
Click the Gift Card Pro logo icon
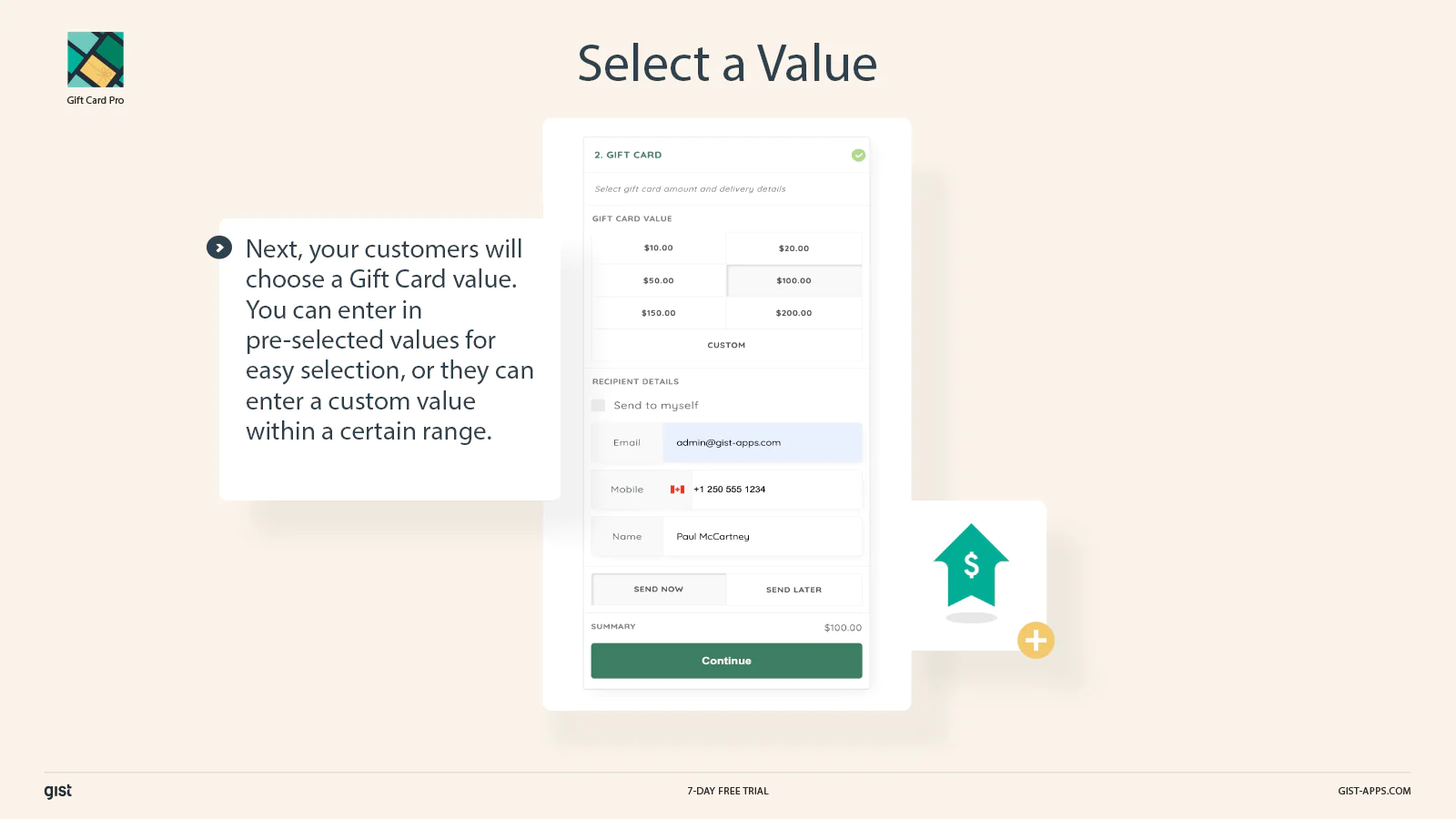tap(96, 60)
